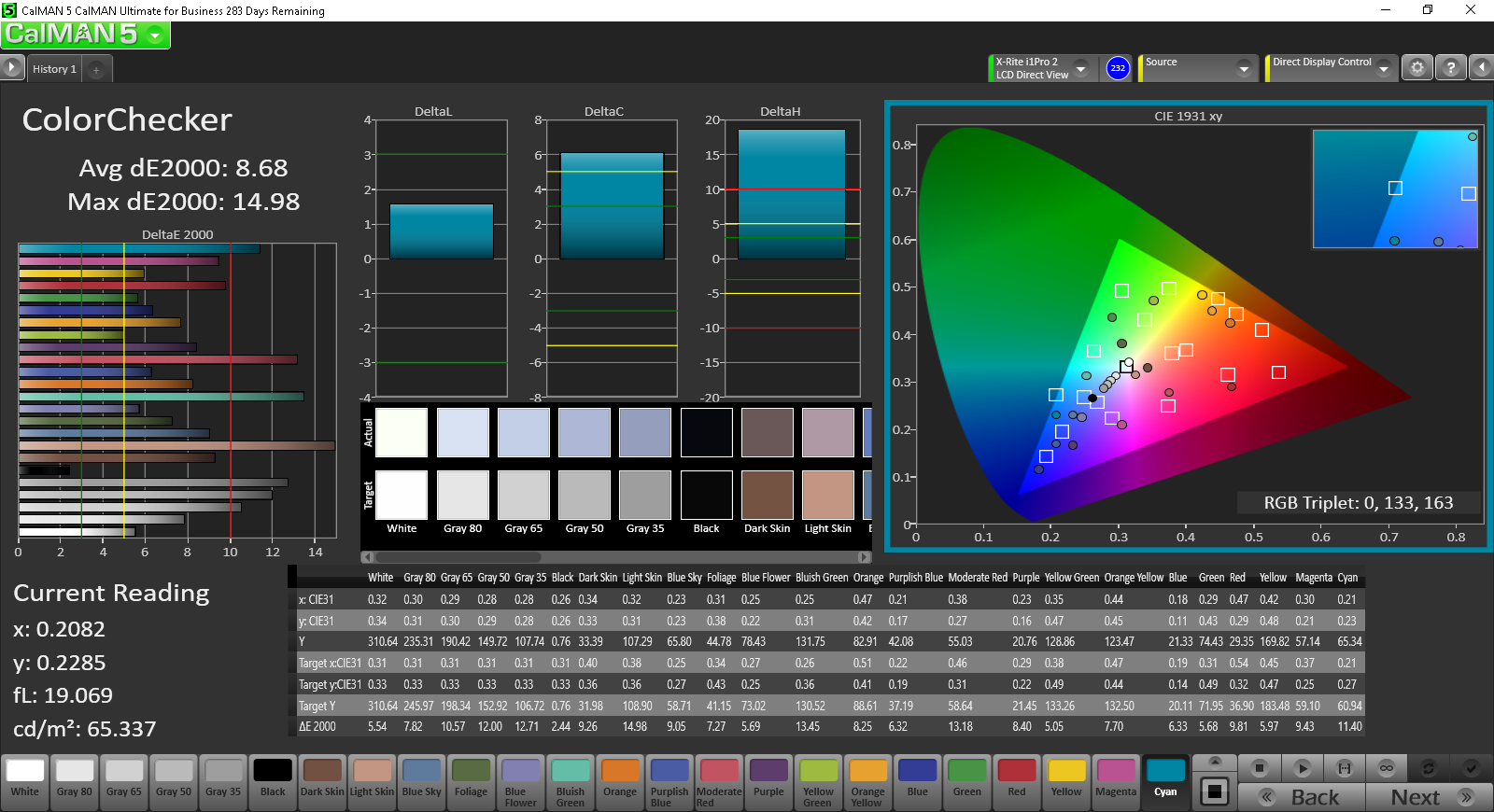
Task: Click the checkmark icon in bottom toolbar
Action: pyautogui.click(x=1471, y=768)
